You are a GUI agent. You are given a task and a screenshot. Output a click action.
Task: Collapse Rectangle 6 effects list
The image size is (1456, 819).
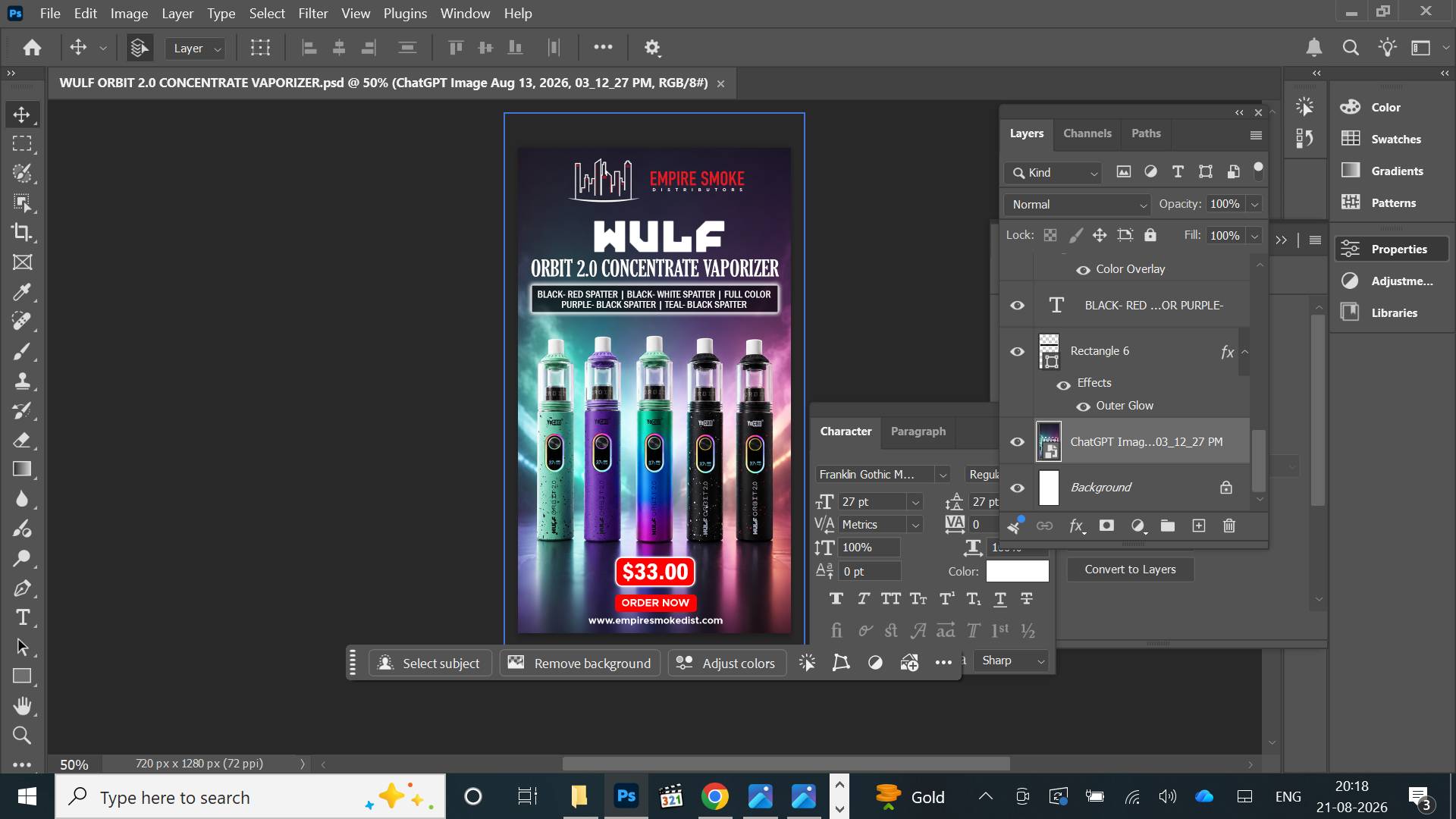click(1244, 352)
